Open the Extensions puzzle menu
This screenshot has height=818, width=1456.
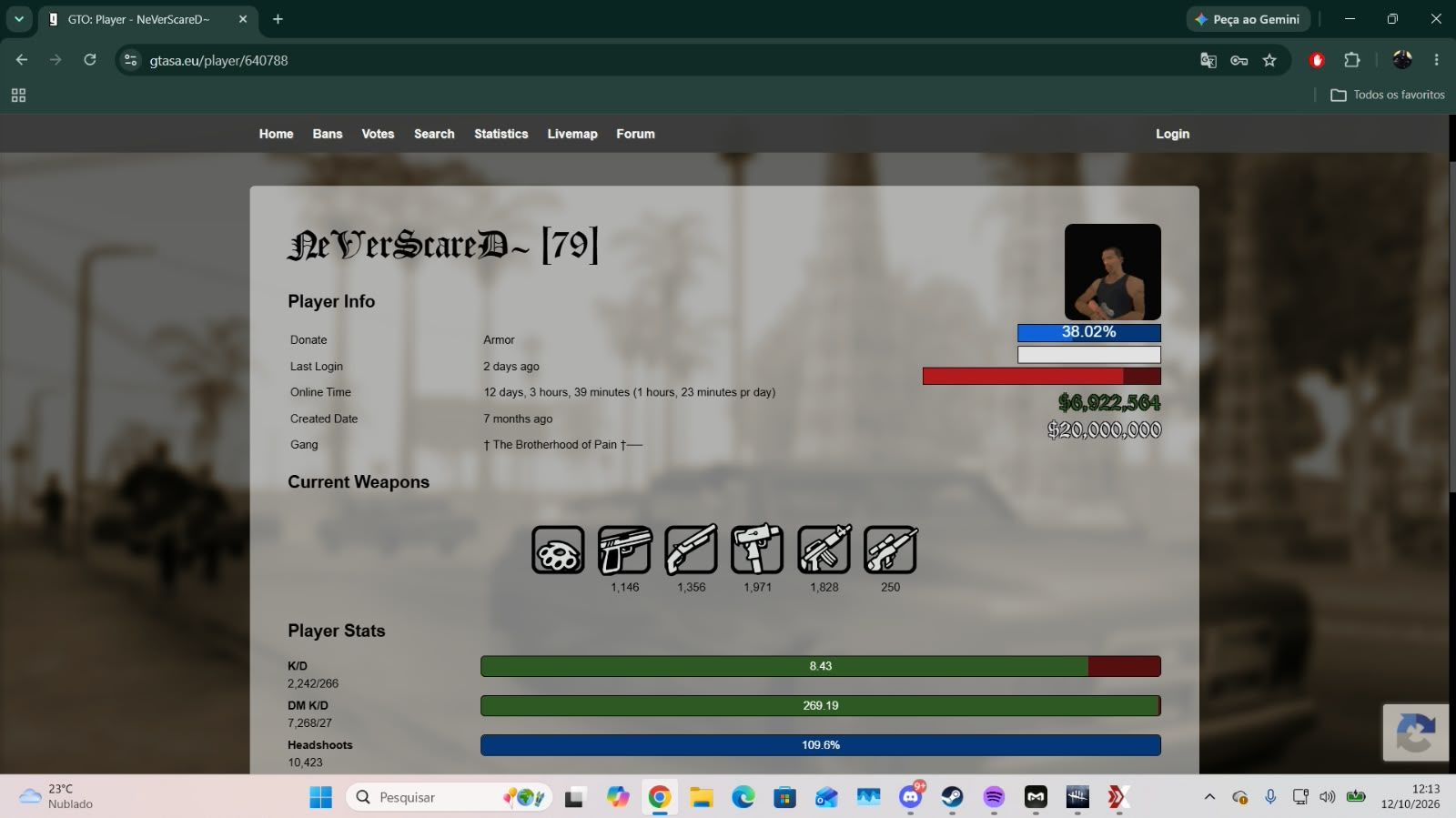click(1352, 60)
